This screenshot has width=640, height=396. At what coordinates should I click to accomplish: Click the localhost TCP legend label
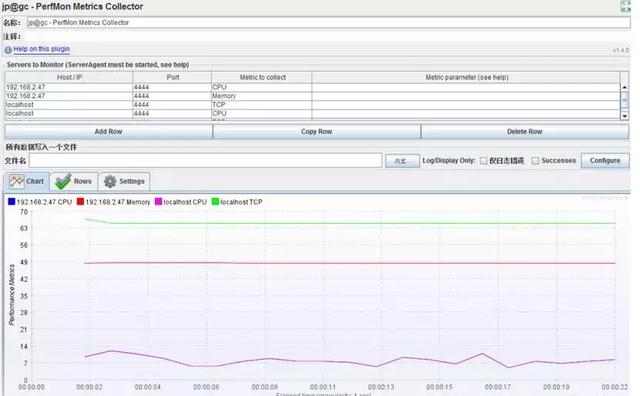(241, 202)
